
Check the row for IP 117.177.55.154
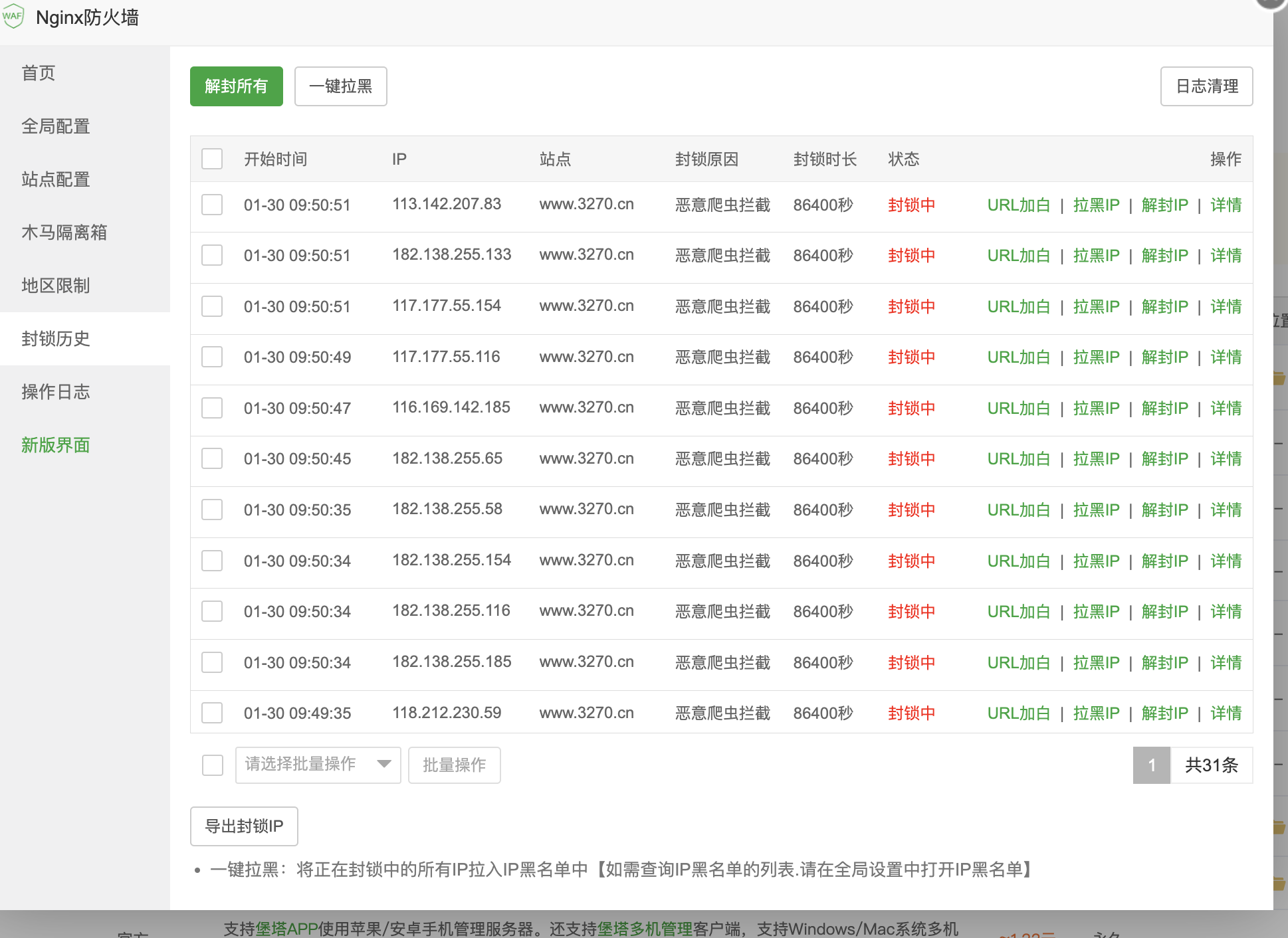point(212,306)
